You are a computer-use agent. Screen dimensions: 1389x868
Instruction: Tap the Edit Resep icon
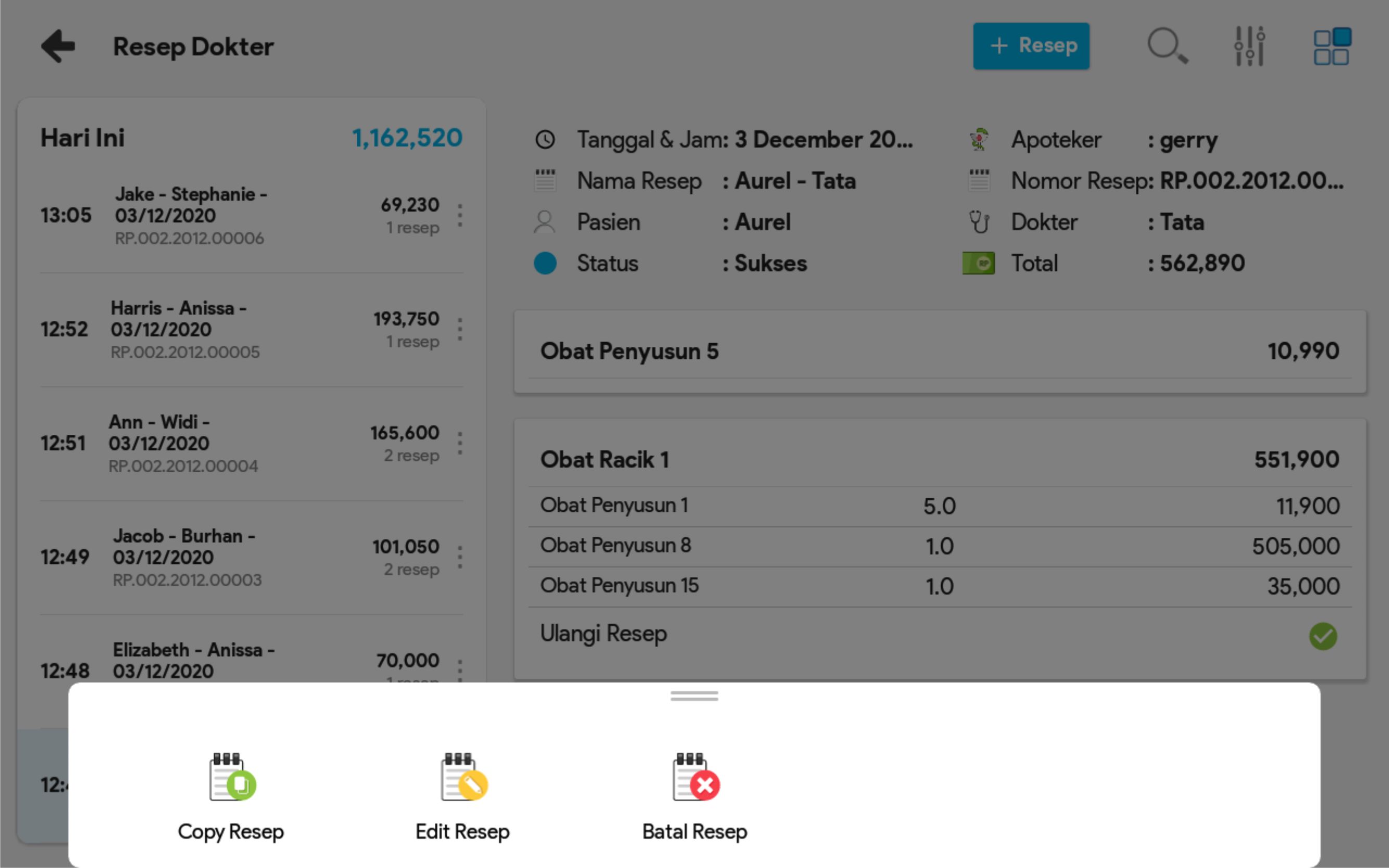point(464,777)
